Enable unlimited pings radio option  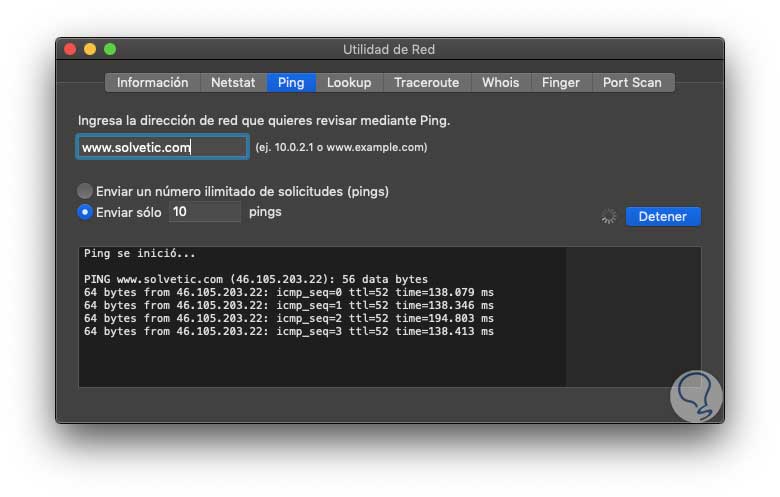[x=85, y=191]
